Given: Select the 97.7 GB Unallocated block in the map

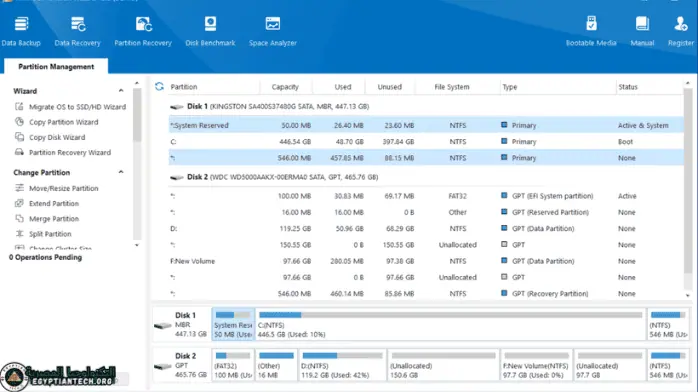Looking at the screenshot, I should pyautogui.click(x=609, y=365).
